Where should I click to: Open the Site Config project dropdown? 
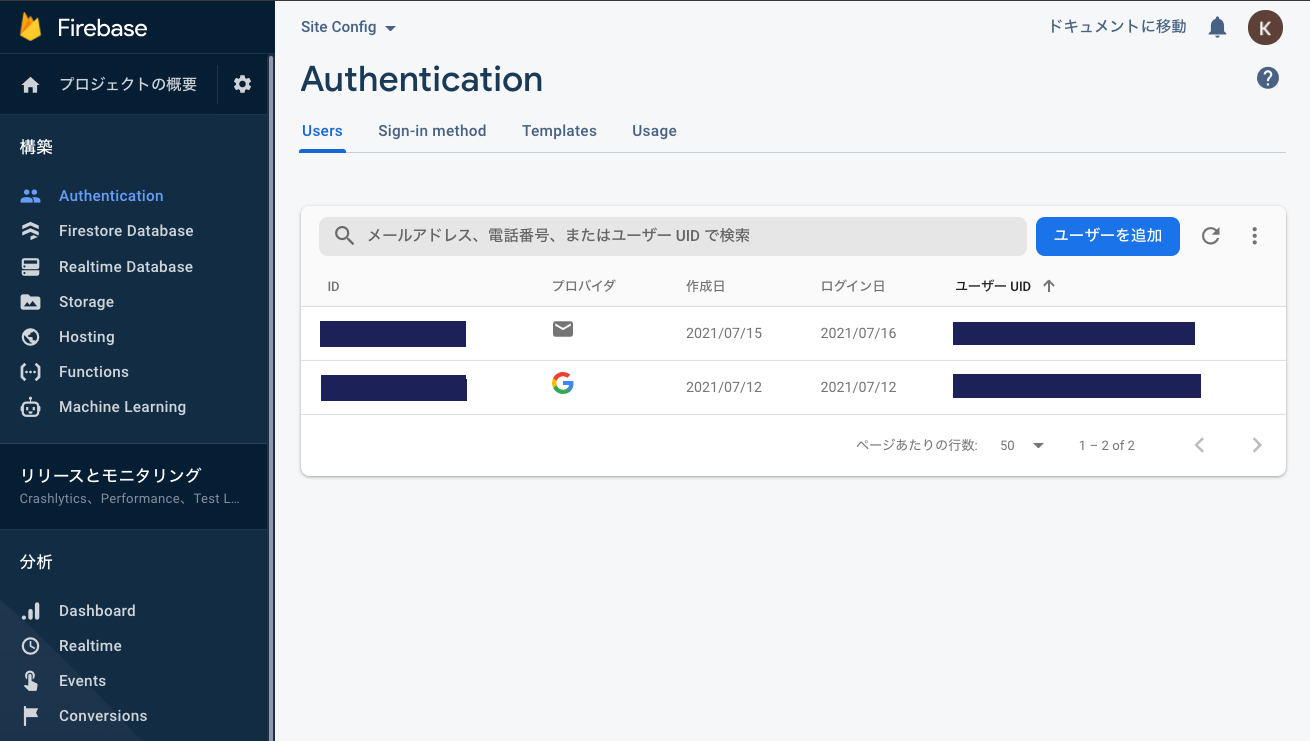(x=349, y=27)
